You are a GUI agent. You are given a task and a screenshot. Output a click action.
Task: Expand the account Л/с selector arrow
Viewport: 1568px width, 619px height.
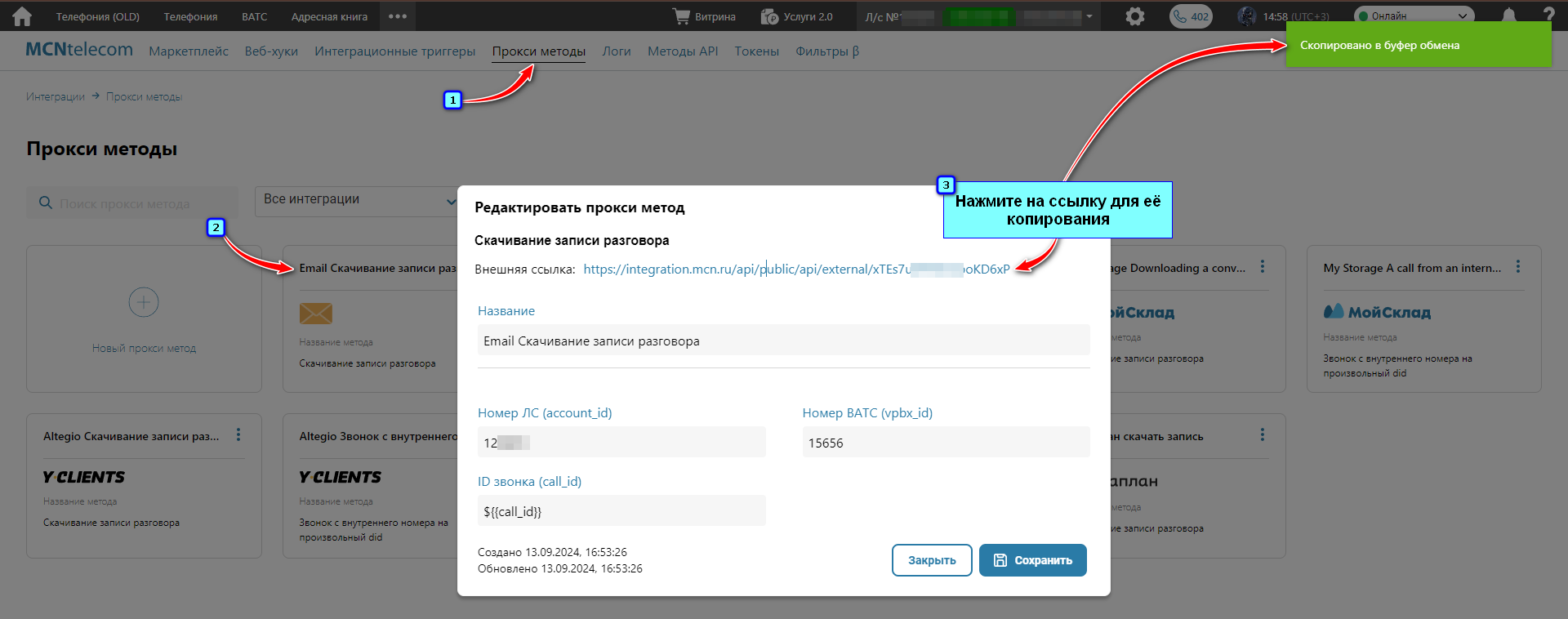click(1089, 16)
